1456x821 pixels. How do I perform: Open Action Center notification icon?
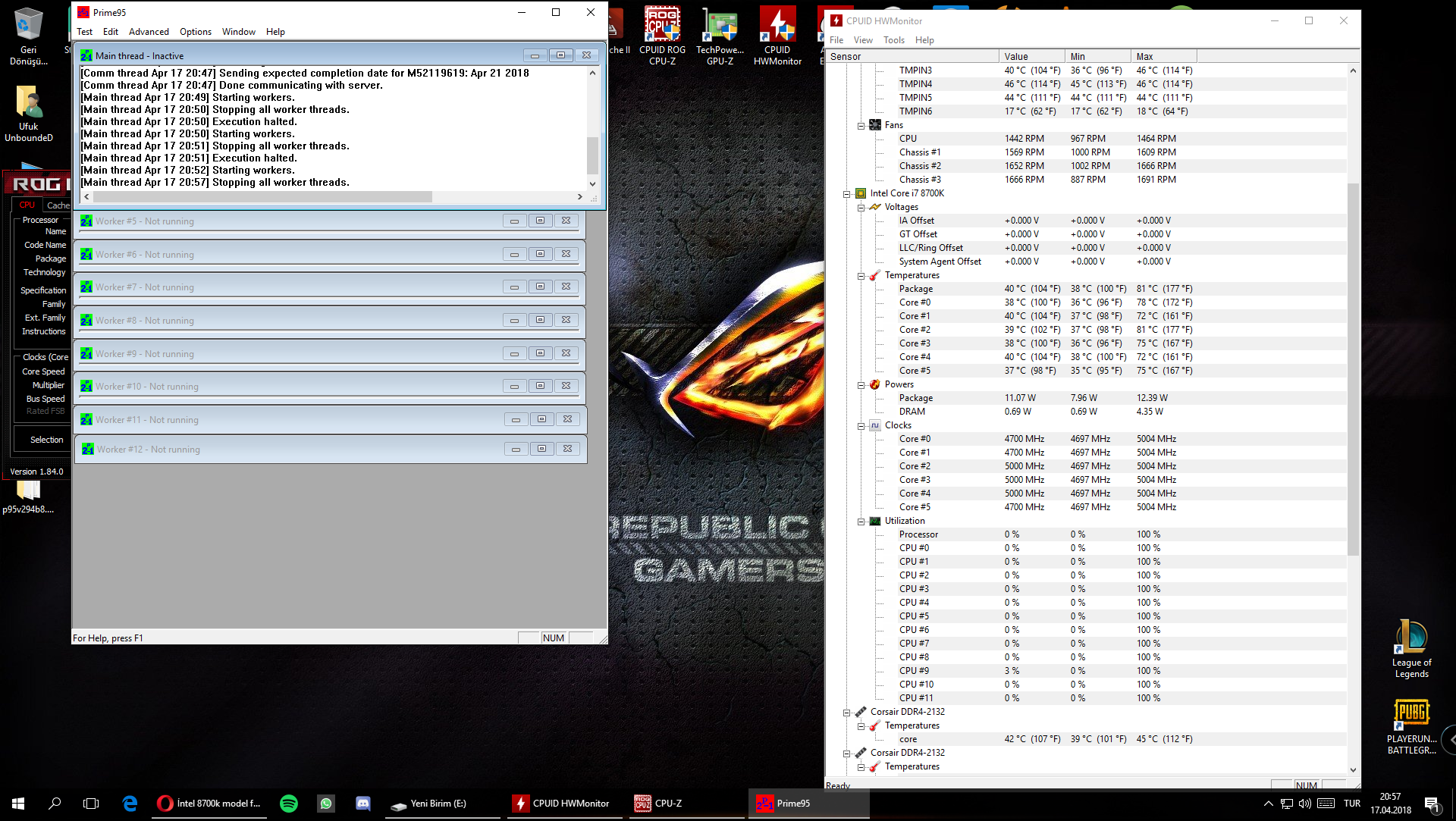click(x=1431, y=804)
